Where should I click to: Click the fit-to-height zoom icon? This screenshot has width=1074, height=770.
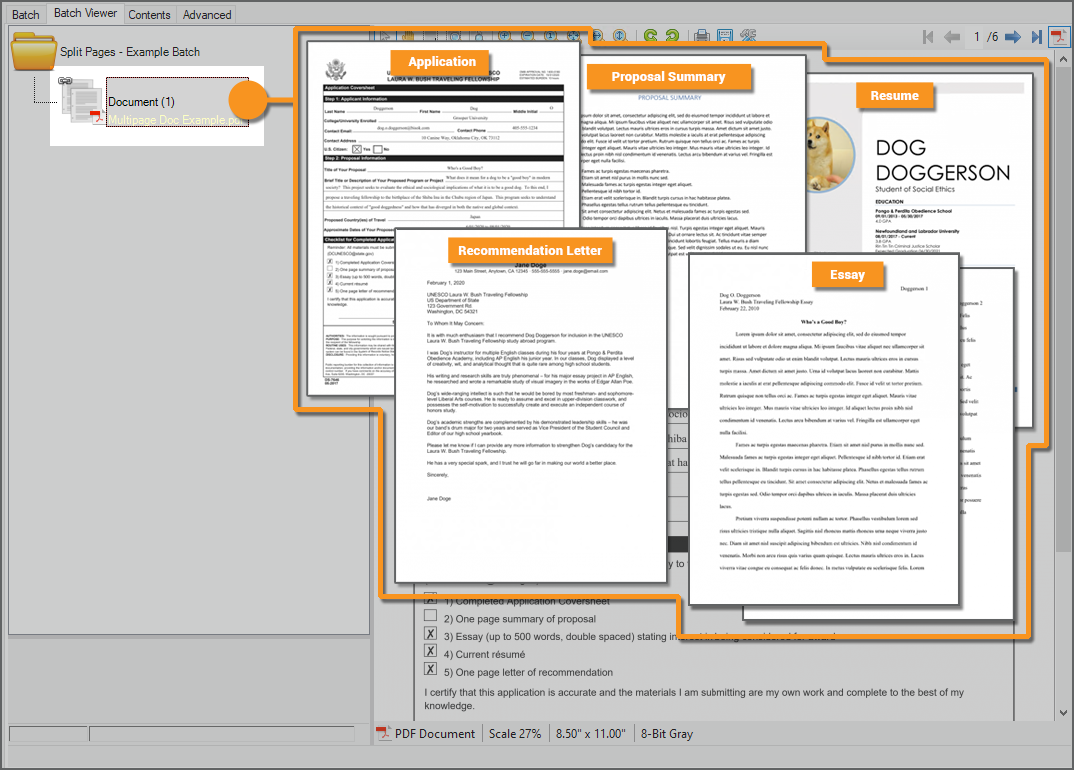[620, 36]
